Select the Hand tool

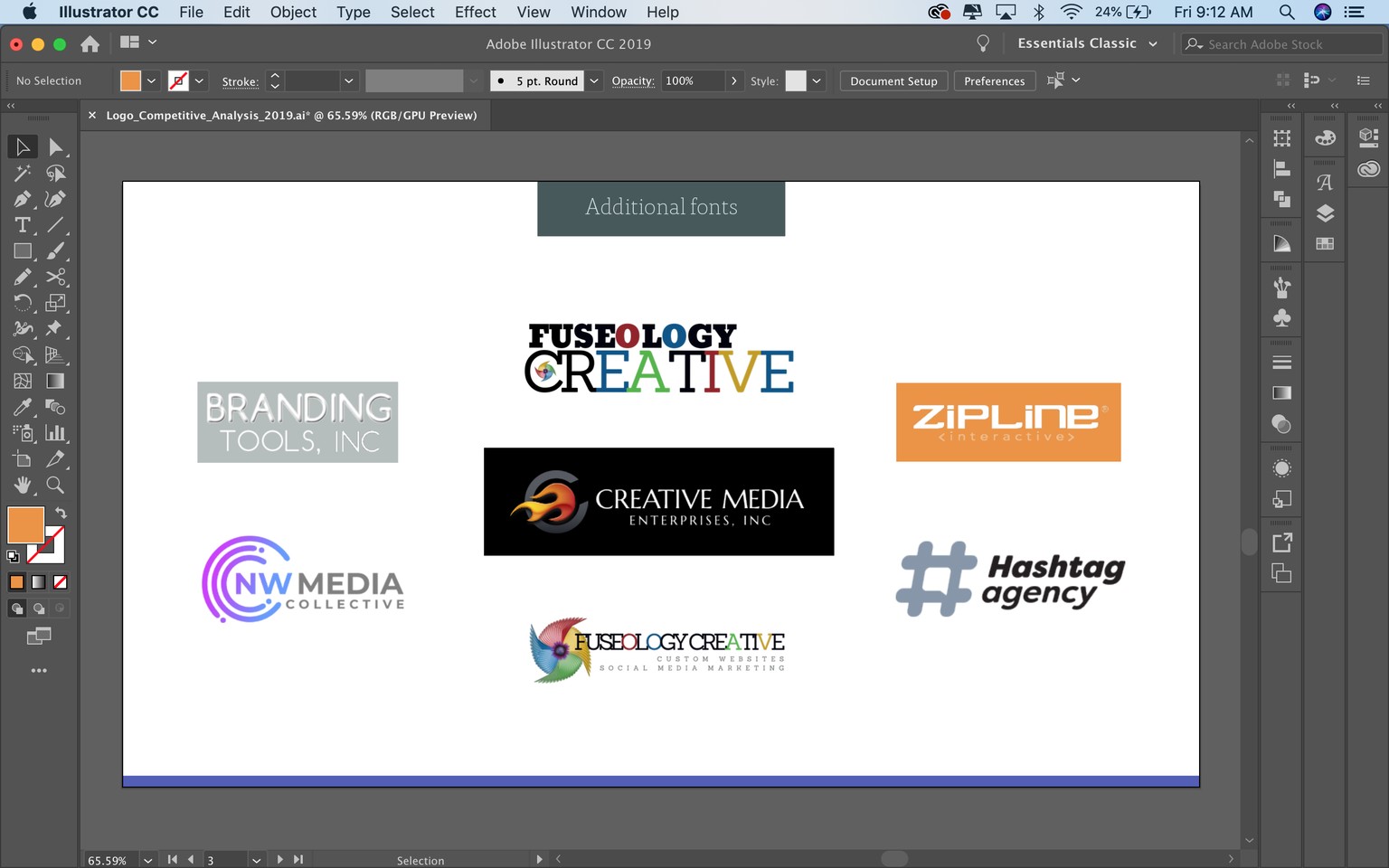tap(23, 486)
